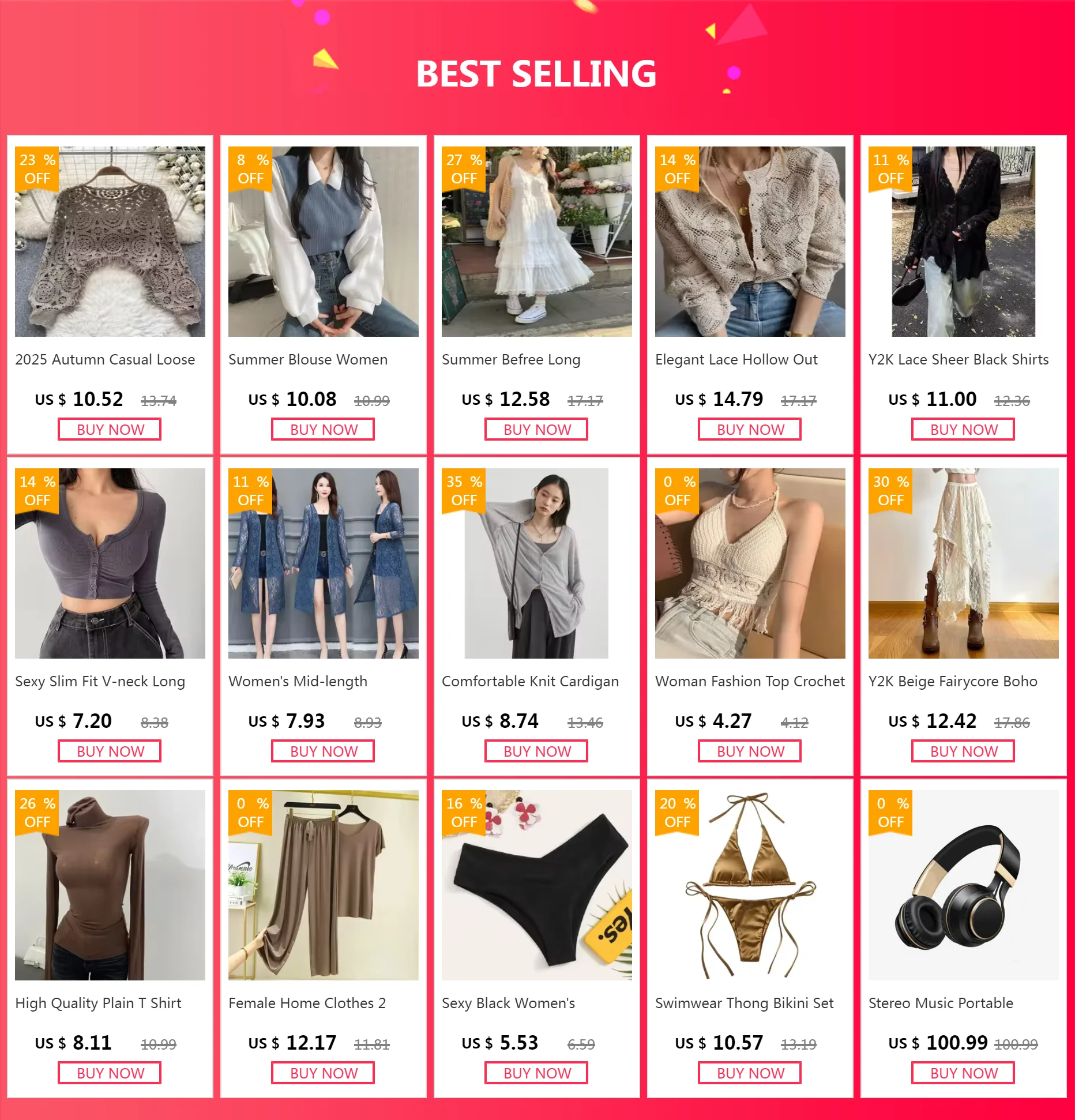Click the 35% OFF badge on the knit cardigan
1075x1120 pixels.
tap(464, 491)
